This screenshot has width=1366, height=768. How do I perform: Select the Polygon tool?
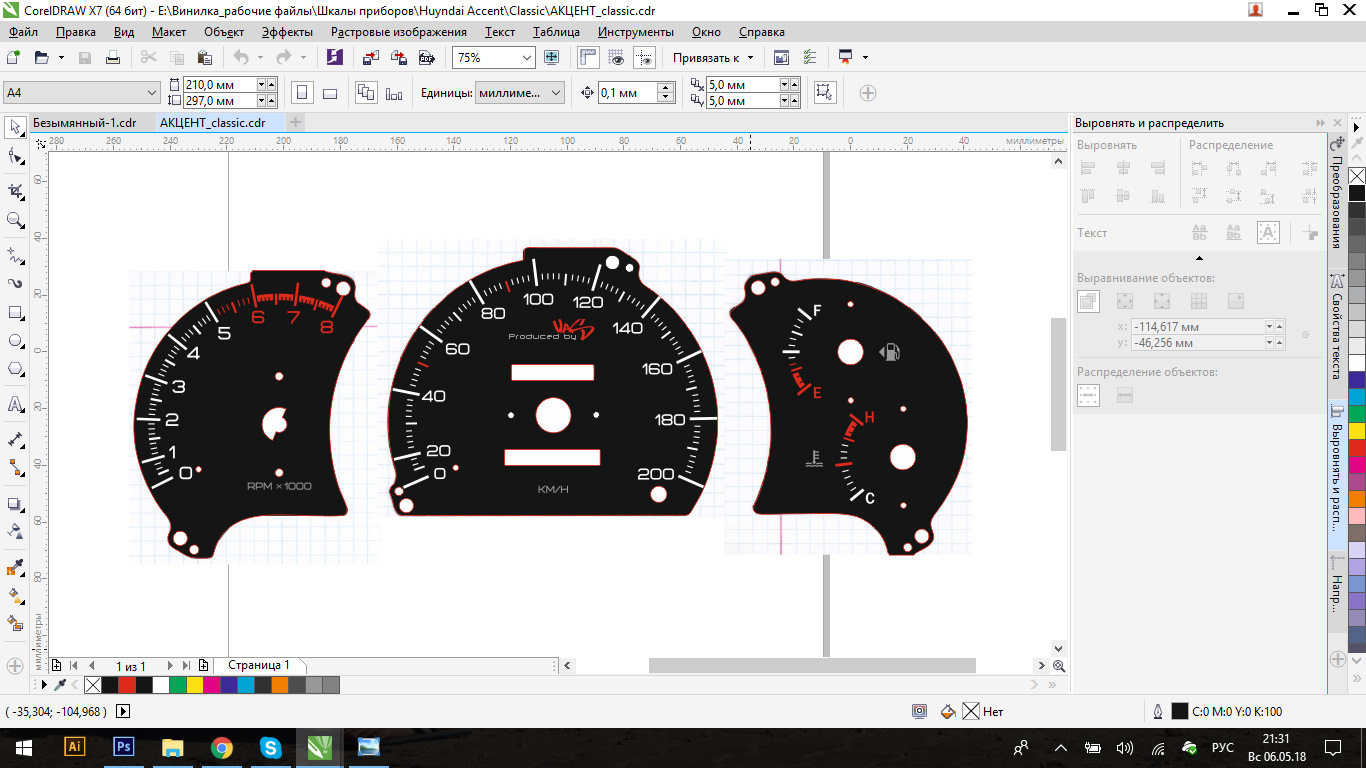click(x=15, y=370)
